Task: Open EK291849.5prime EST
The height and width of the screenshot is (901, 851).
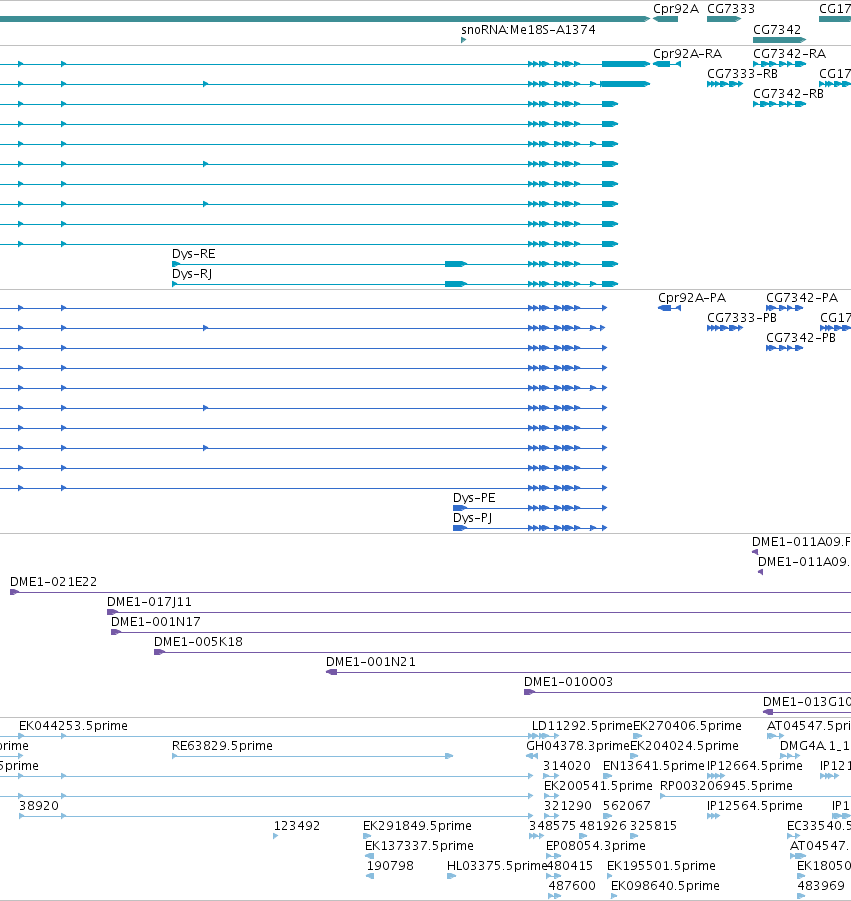Action: [x=417, y=826]
